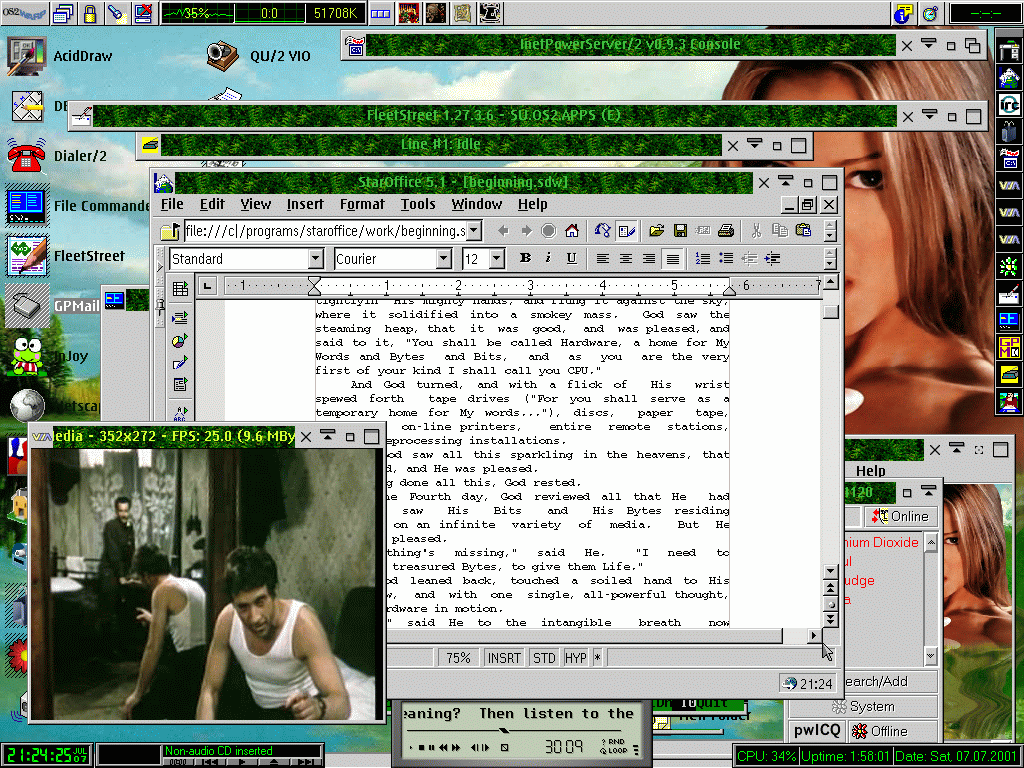This screenshot has width=1024, height=768.
Task: Toggle HYP hyperlink mode in status bar
Action: pos(575,658)
